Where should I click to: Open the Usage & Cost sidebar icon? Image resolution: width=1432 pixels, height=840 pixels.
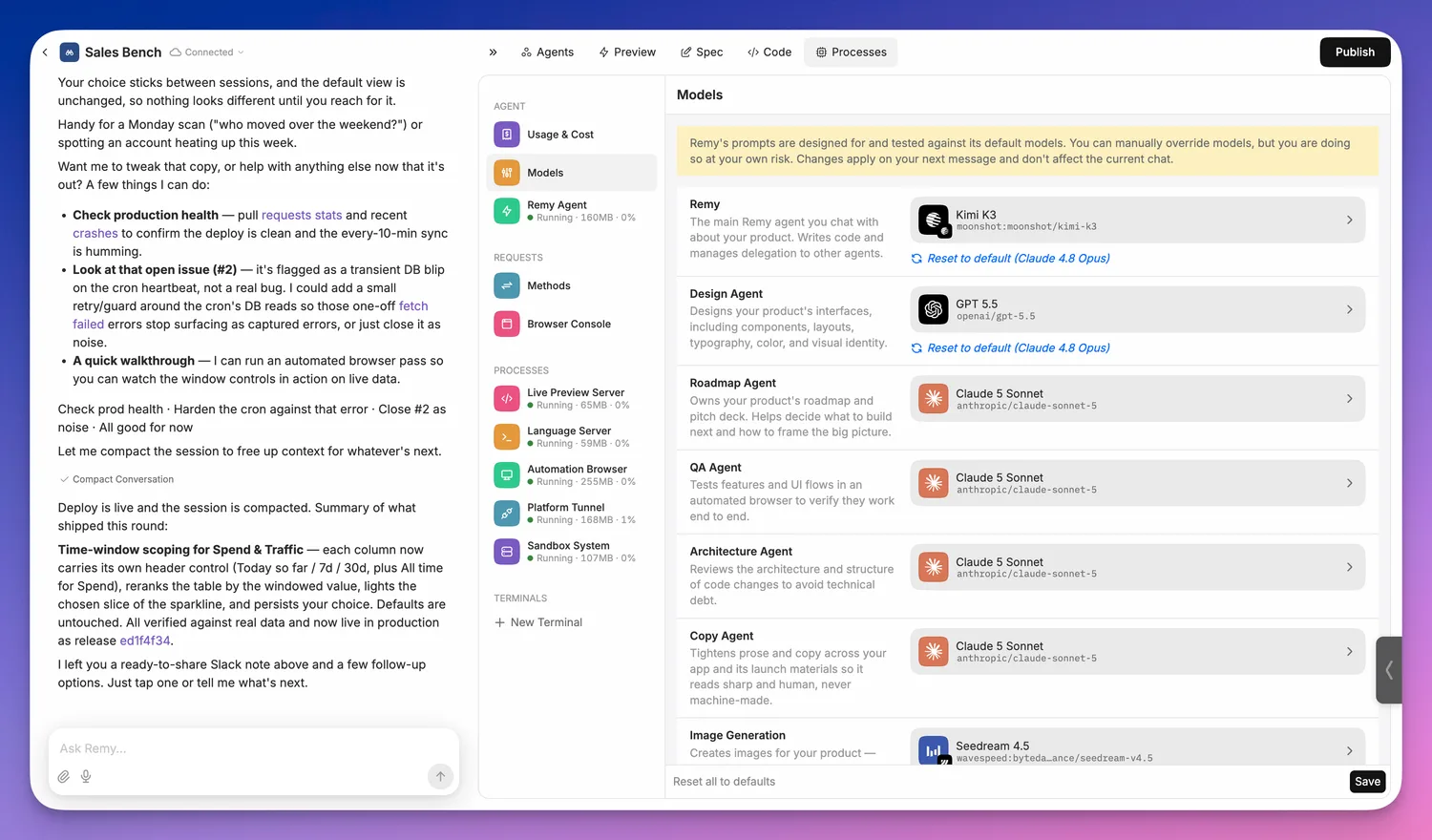(507, 135)
